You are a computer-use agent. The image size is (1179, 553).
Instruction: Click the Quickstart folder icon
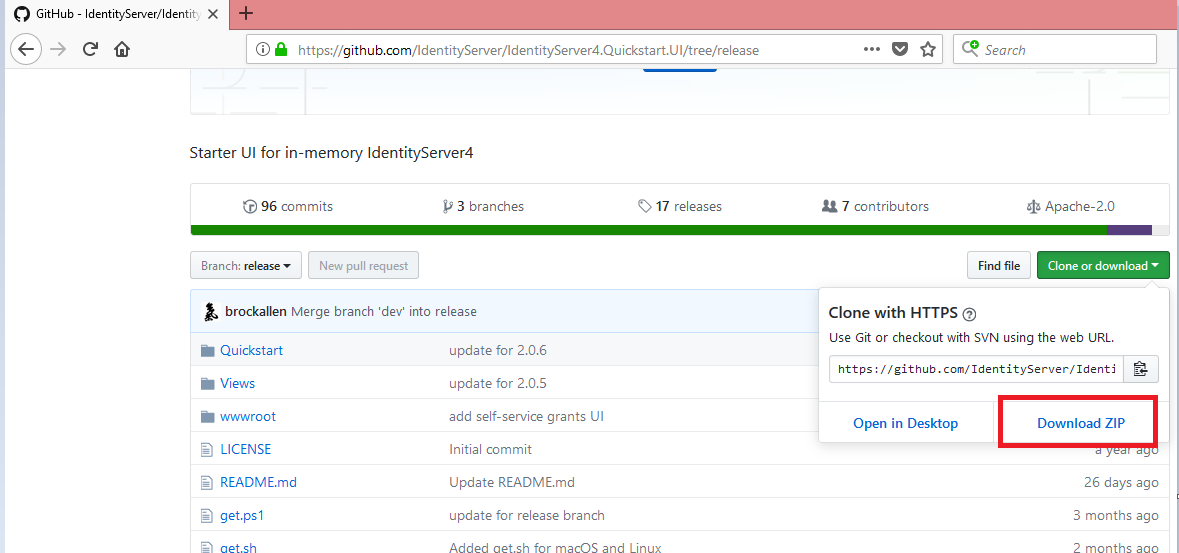208,351
